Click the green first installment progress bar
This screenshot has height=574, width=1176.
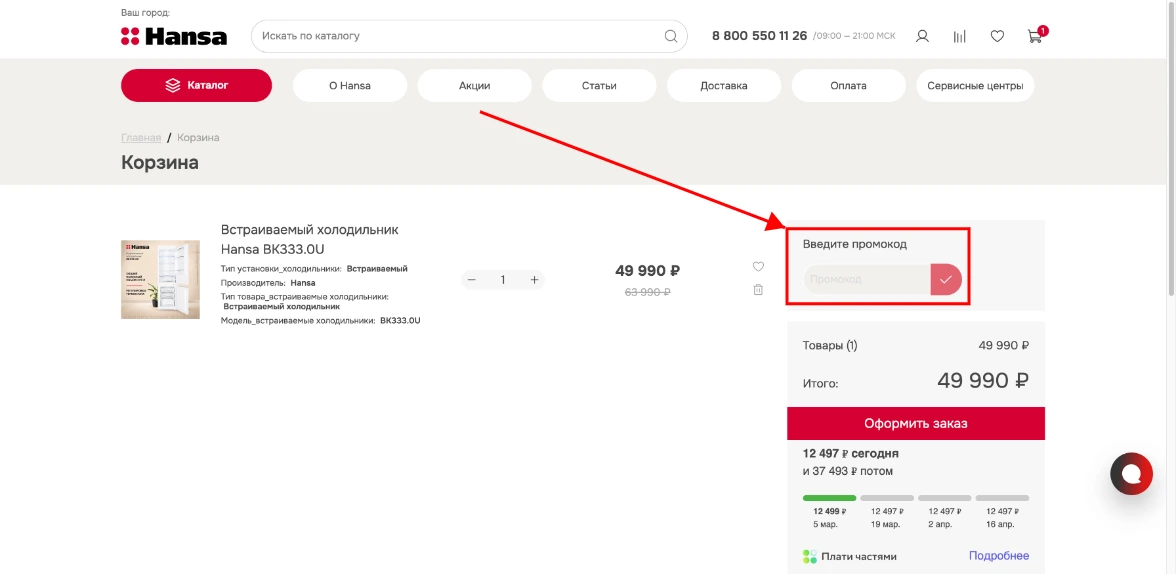830,498
